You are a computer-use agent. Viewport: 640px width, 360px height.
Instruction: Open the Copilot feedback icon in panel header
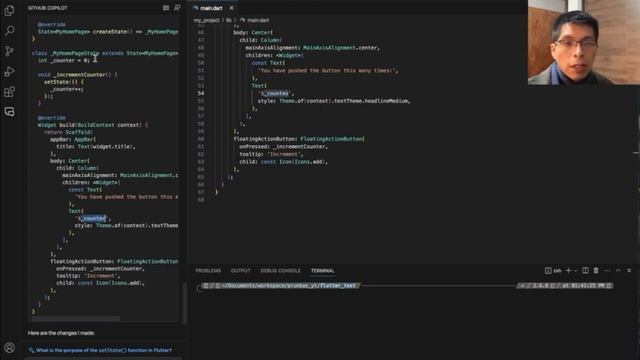coord(177,8)
